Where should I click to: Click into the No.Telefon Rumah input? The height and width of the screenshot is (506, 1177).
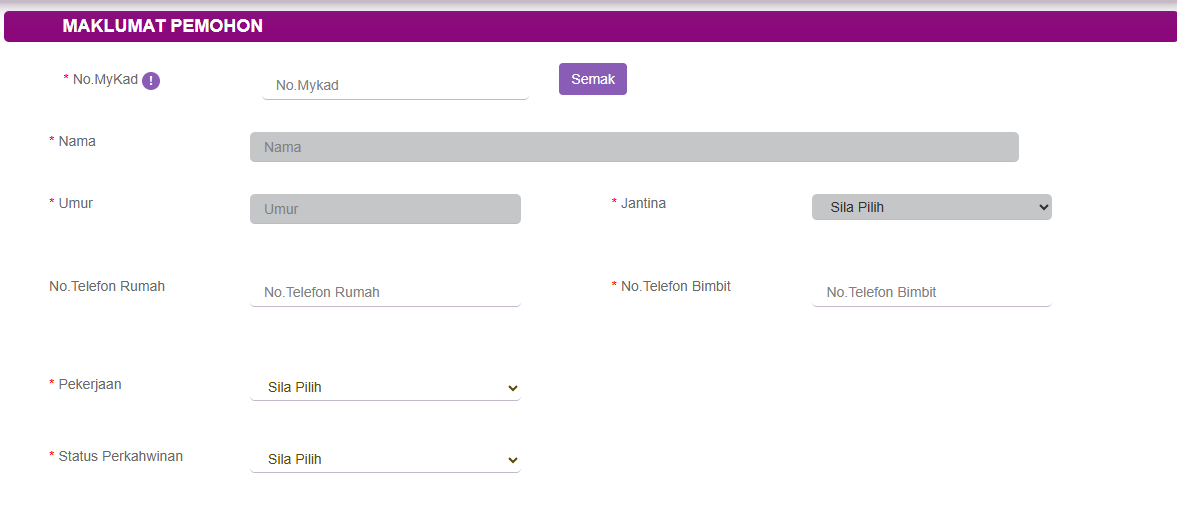tap(385, 292)
